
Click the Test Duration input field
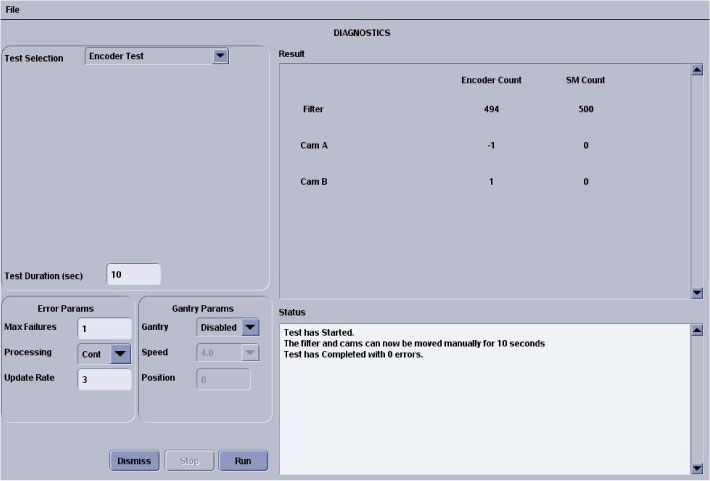pos(133,275)
